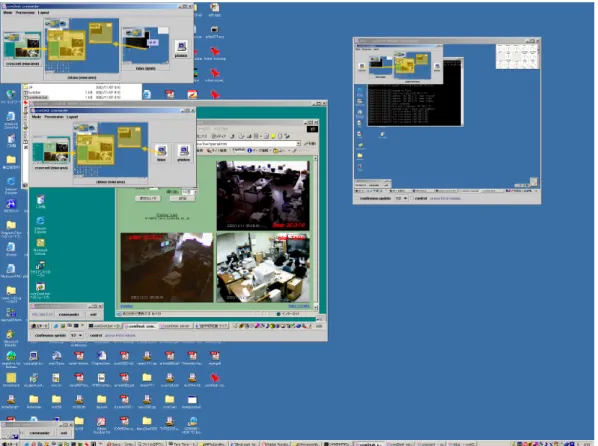Click the phaleos host icon in the inner commander window
The height and width of the screenshot is (446, 598).
pos(183,153)
